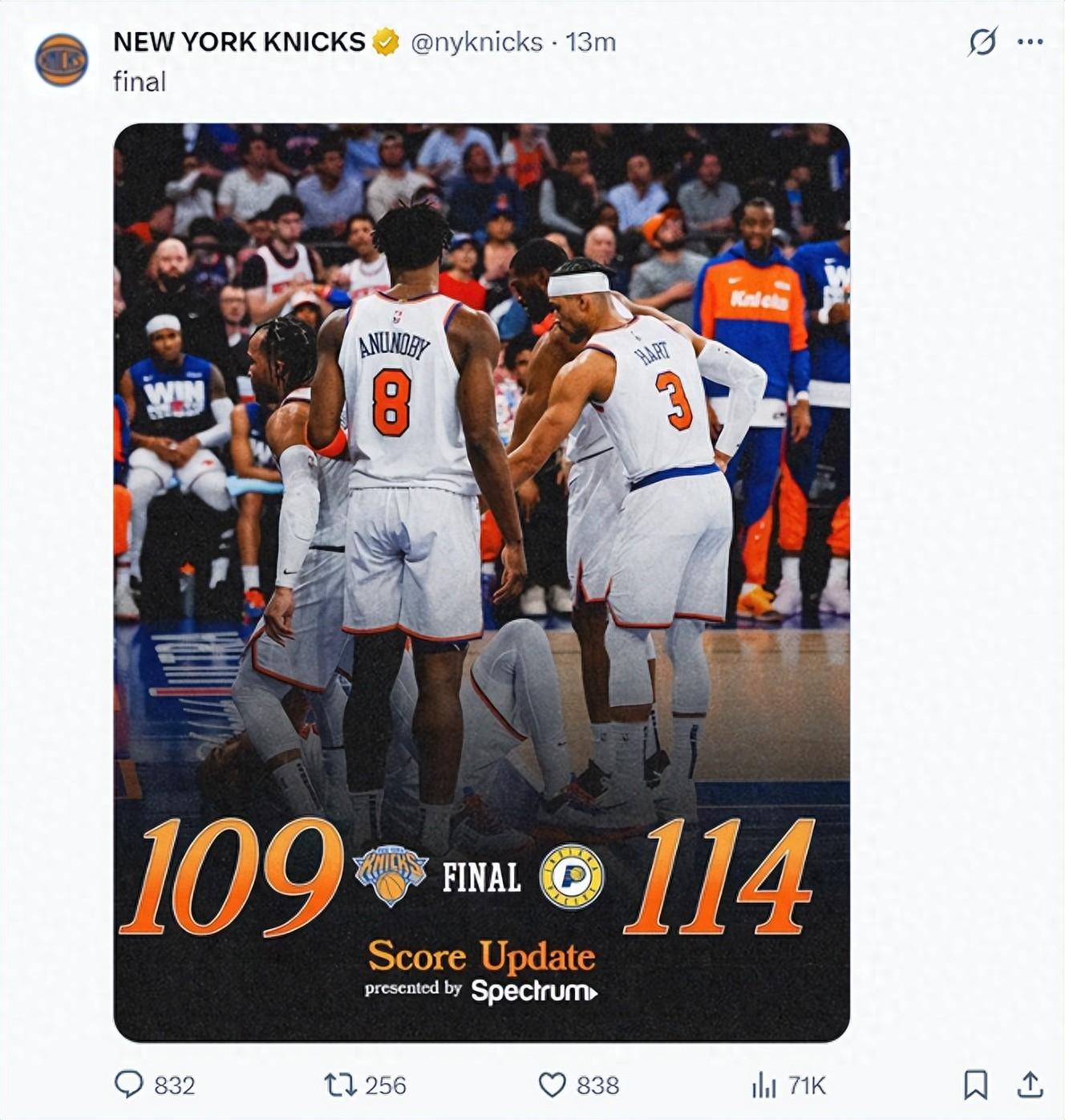The image size is (1065, 1120).
Task: Open the @nyknicks handle link
Action: [x=476, y=42]
